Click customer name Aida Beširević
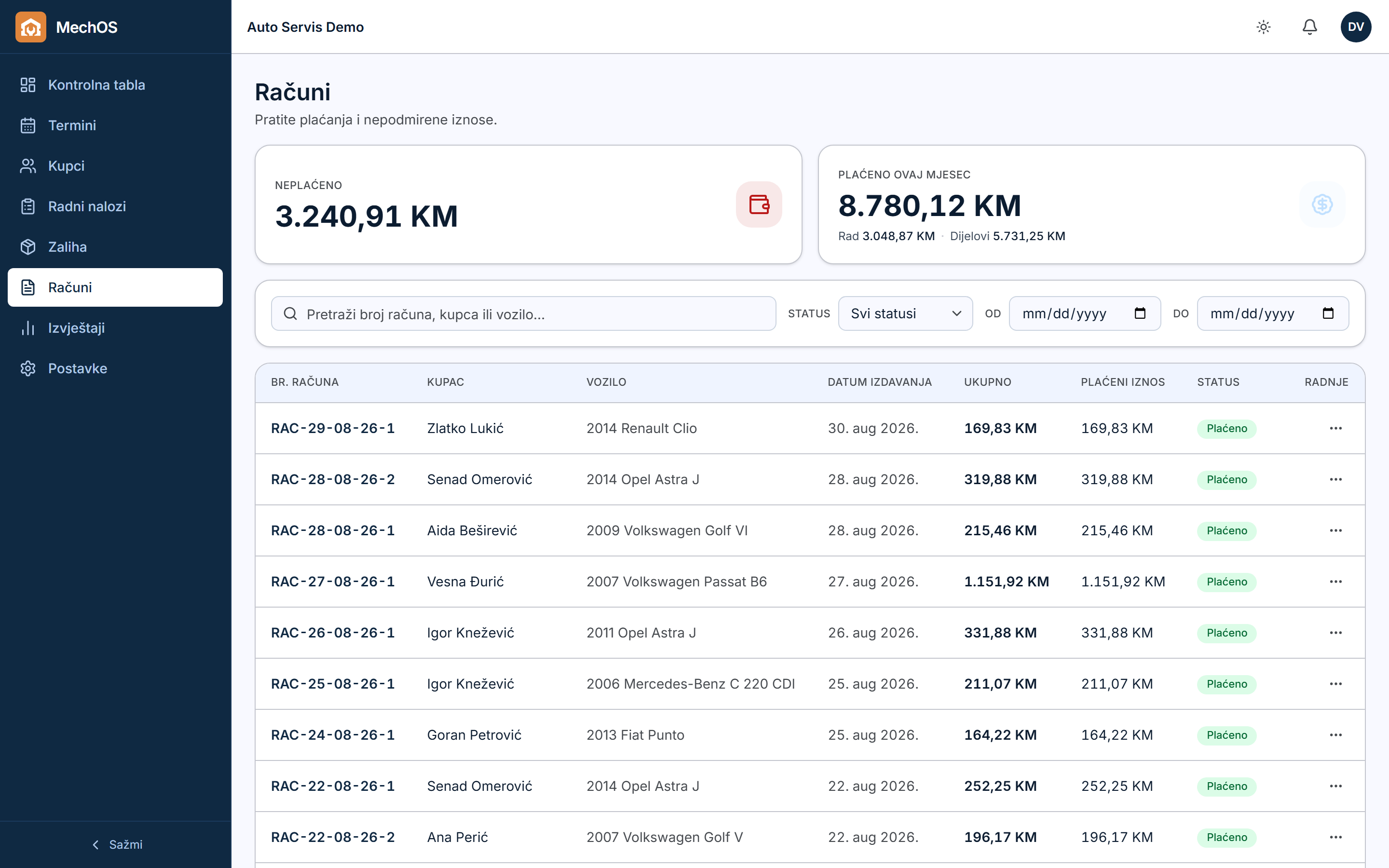The width and height of the screenshot is (1389, 868). pyautogui.click(x=472, y=530)
